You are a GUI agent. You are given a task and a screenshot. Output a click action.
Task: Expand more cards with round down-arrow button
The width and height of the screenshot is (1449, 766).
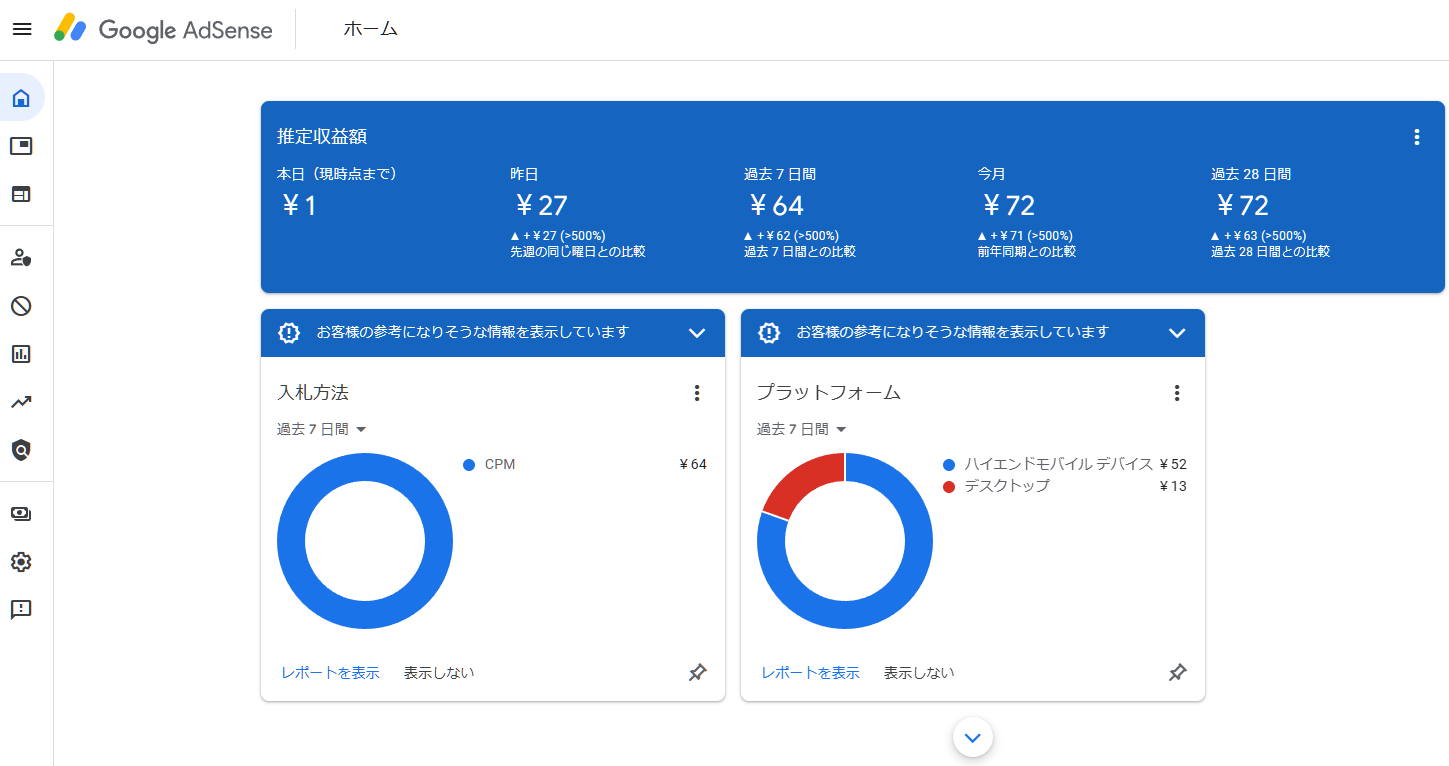973,738
